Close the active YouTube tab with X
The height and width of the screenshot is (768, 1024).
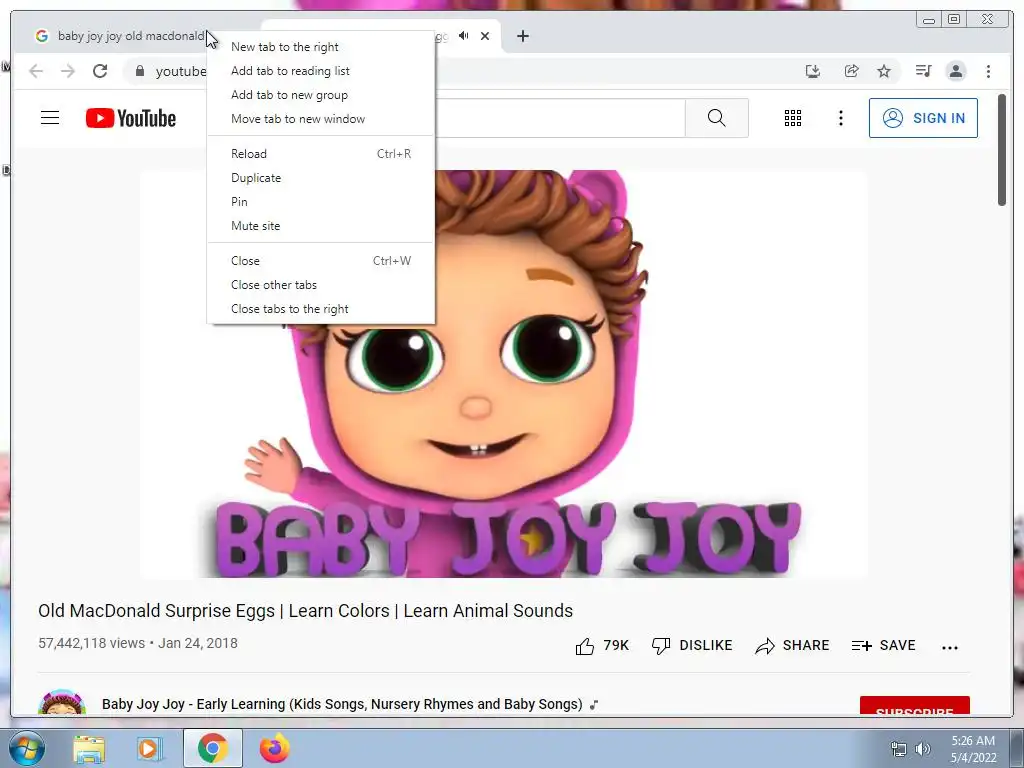(x=485, y=36)
